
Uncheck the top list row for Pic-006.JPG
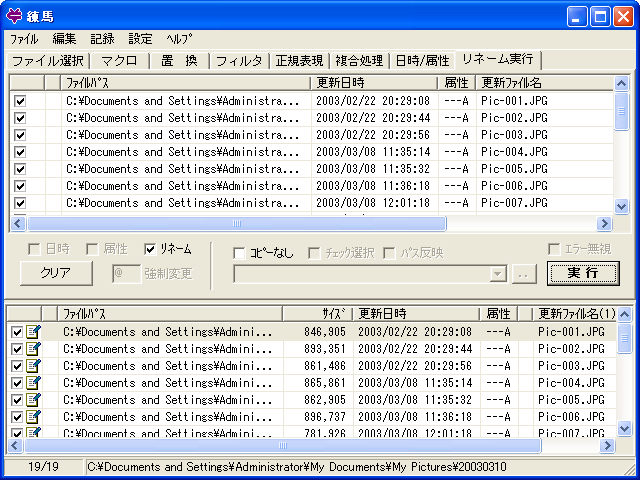point(20,186)
